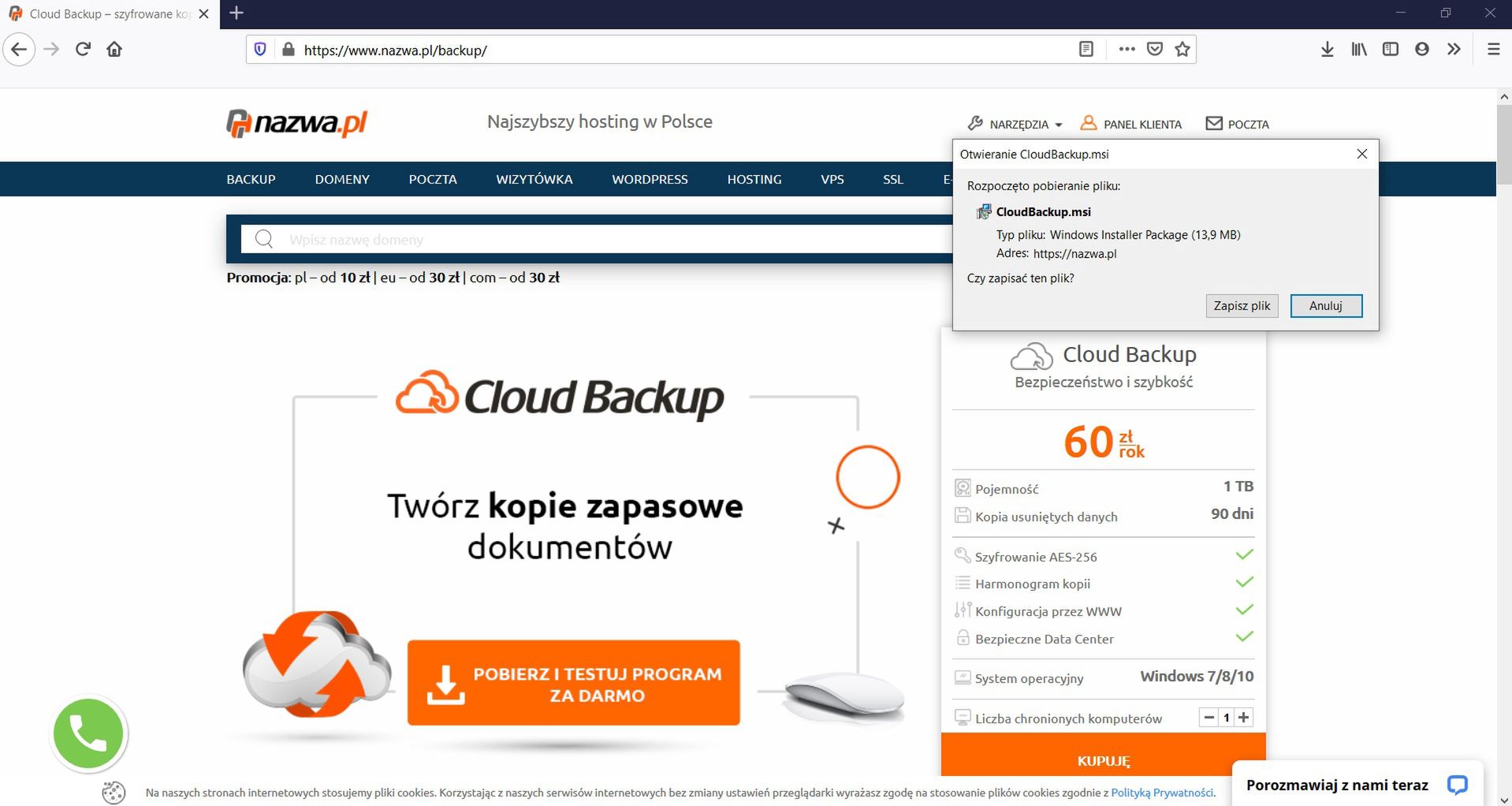
Task: Open POCZTA webmail link in header
Action: tap(1238, 124)
